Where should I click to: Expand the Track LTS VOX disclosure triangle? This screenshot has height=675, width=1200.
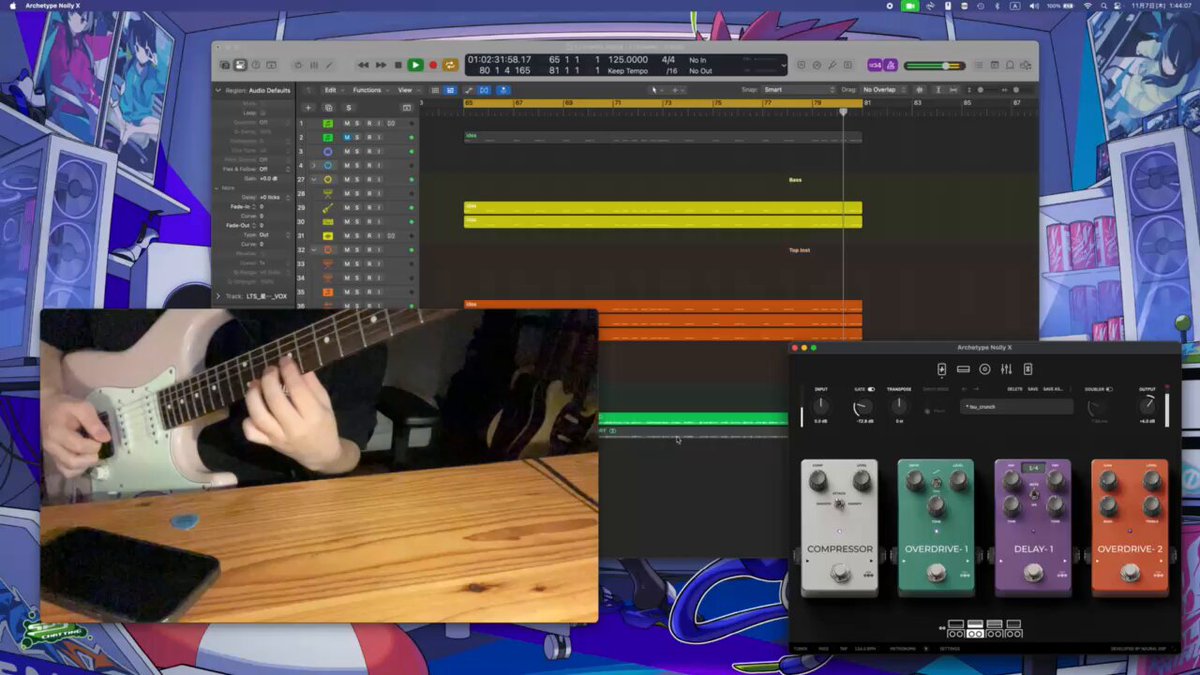(219, 296)
